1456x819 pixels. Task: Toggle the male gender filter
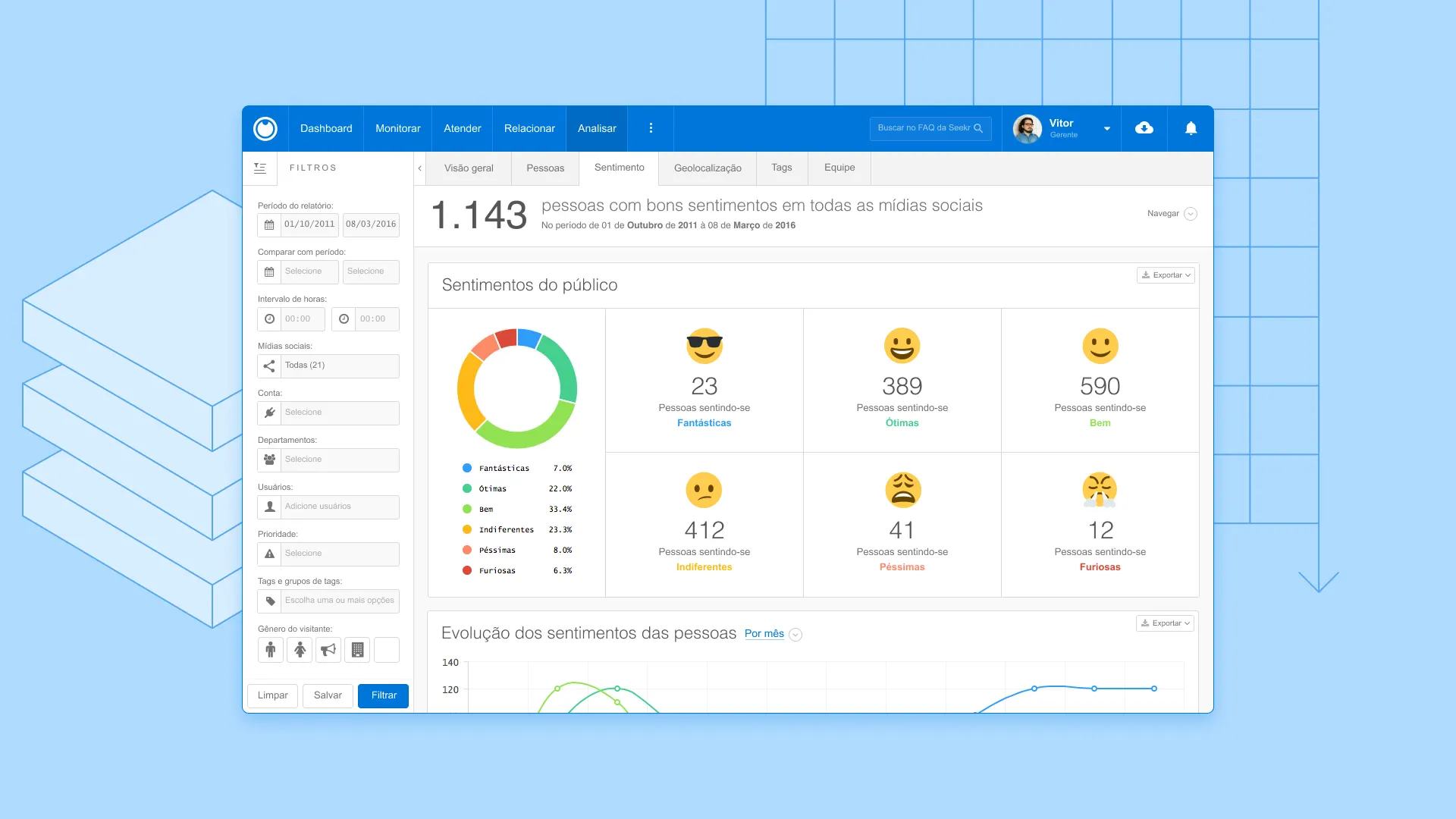click(x=270, y=650)
